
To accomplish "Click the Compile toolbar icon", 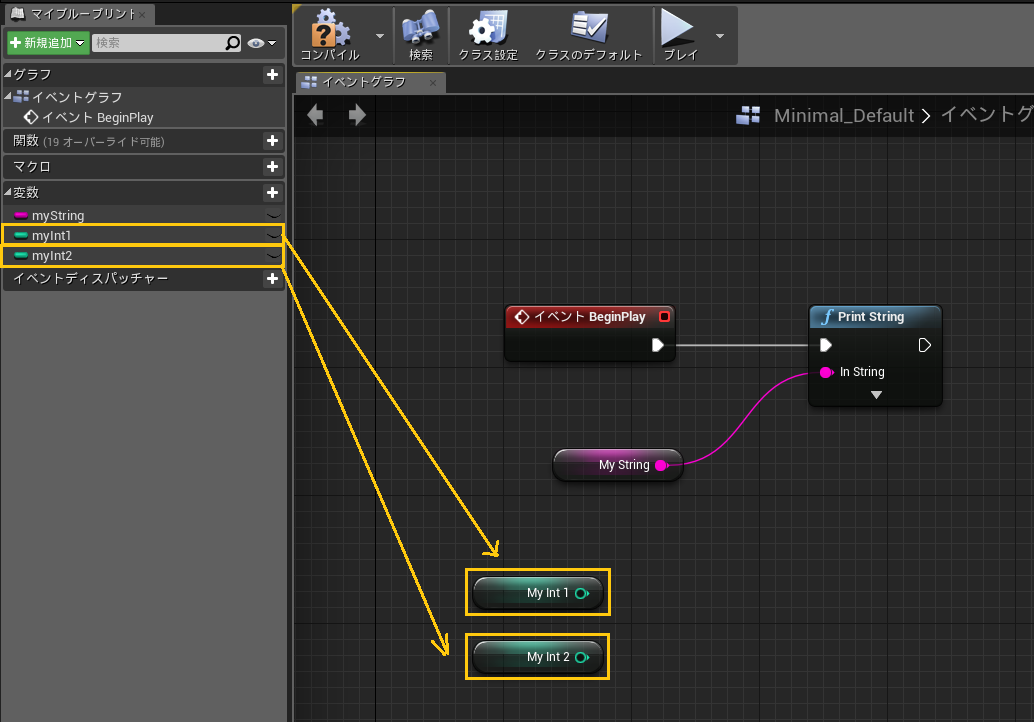I will coord(330,35).
